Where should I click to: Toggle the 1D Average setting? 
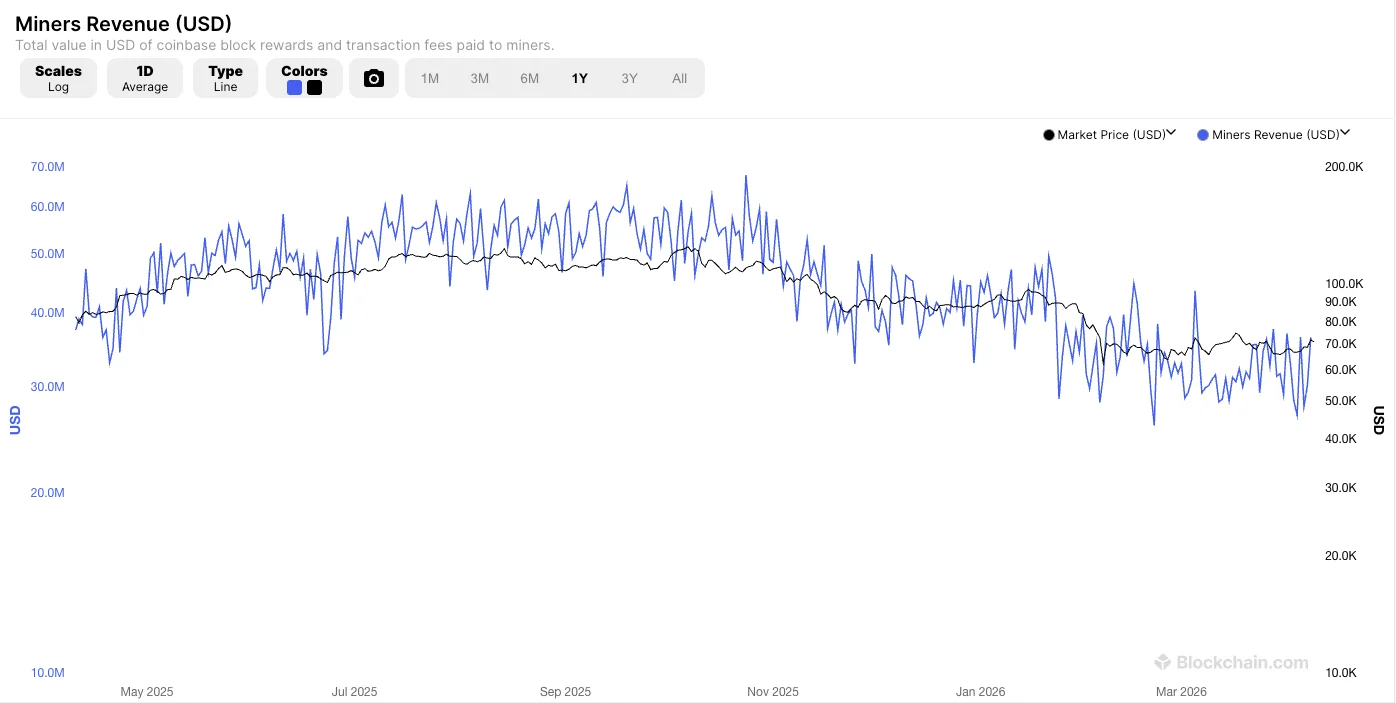[145, 78]
